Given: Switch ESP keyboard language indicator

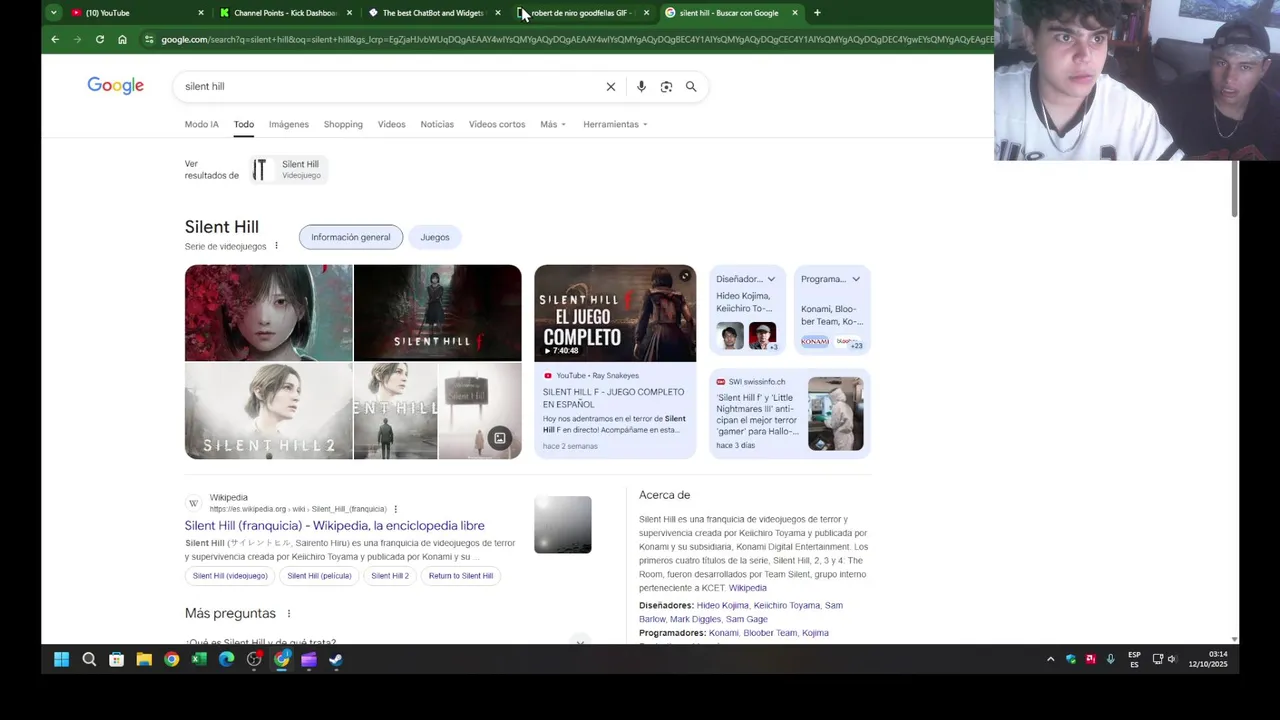Looking at the screenshot, I should 1134,659.
